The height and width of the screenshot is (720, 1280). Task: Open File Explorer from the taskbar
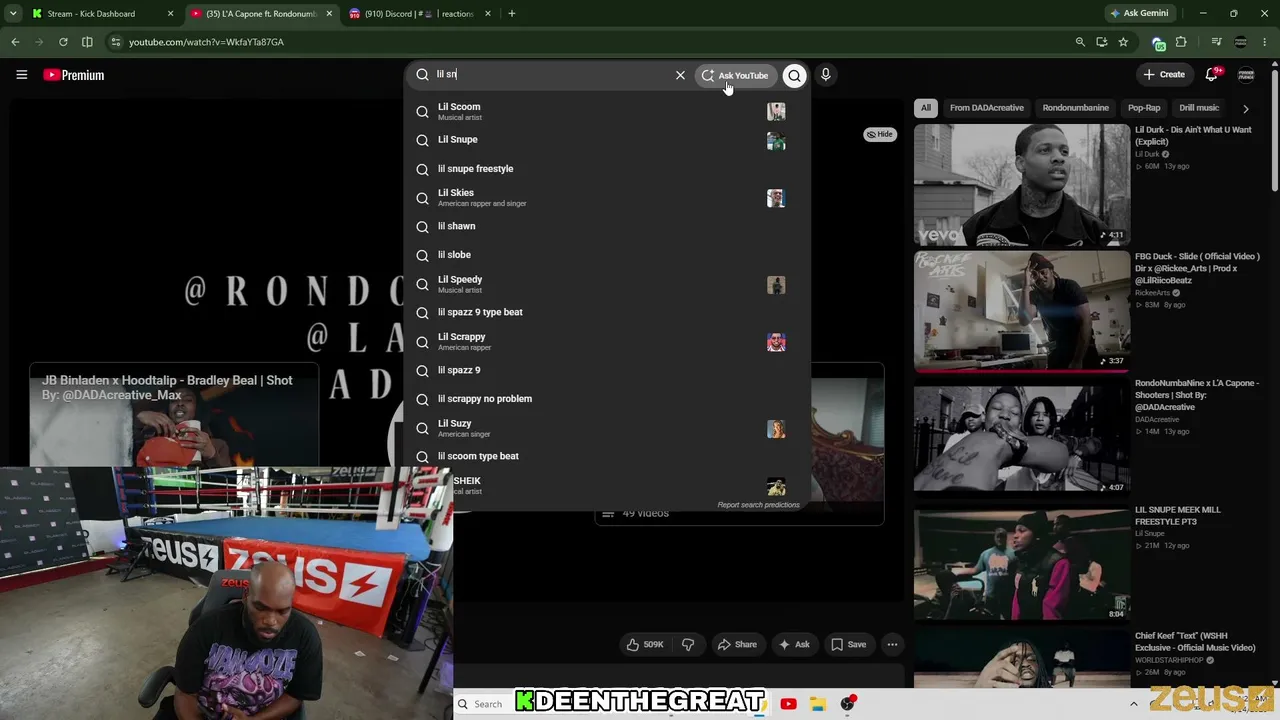pos(817,704)
